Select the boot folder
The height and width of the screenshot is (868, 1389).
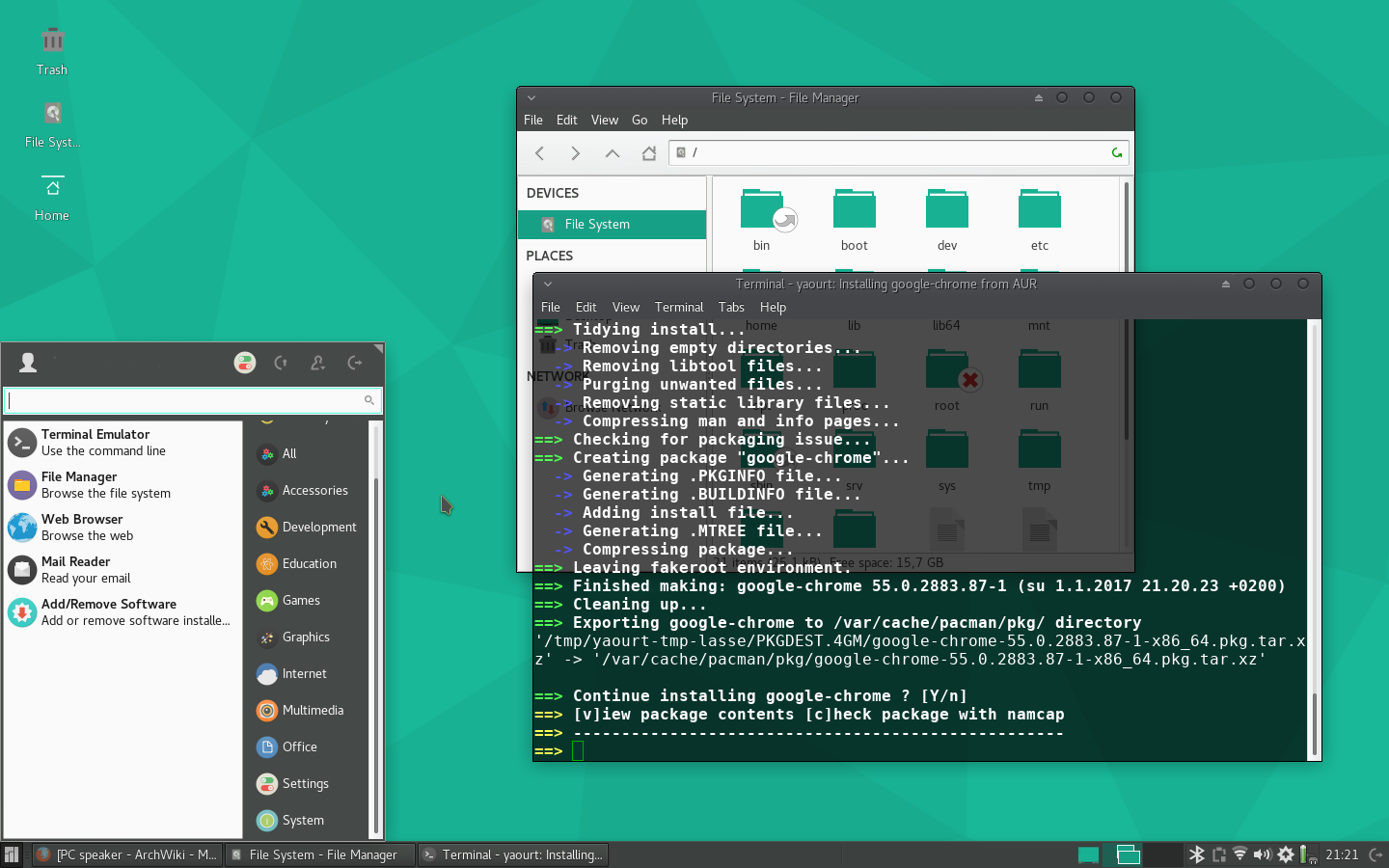[x=855, y=221]
